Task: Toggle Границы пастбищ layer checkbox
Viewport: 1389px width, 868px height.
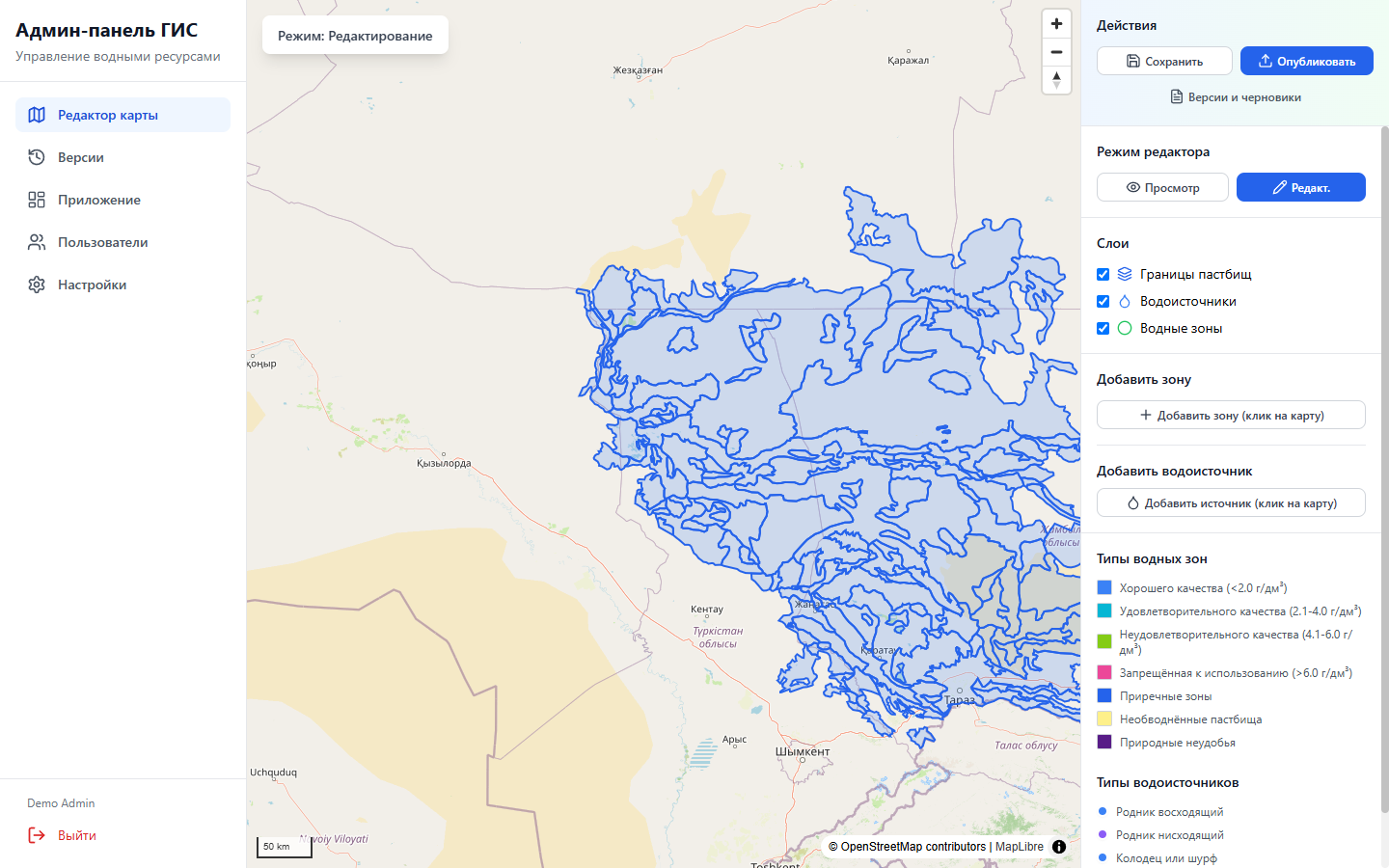Action: click(x=1103, y=274)
